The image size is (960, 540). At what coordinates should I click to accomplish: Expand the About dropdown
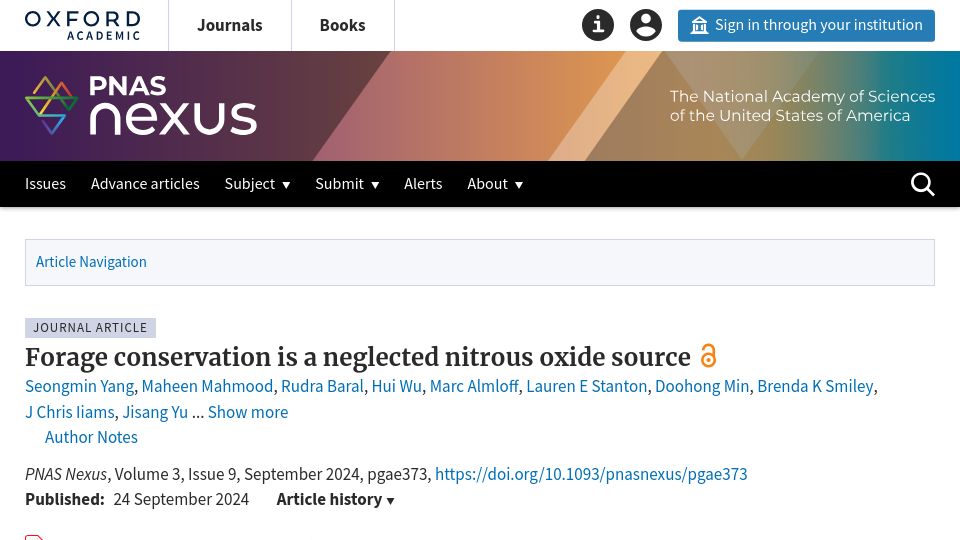pyautogui.click(x=495, y=184)
